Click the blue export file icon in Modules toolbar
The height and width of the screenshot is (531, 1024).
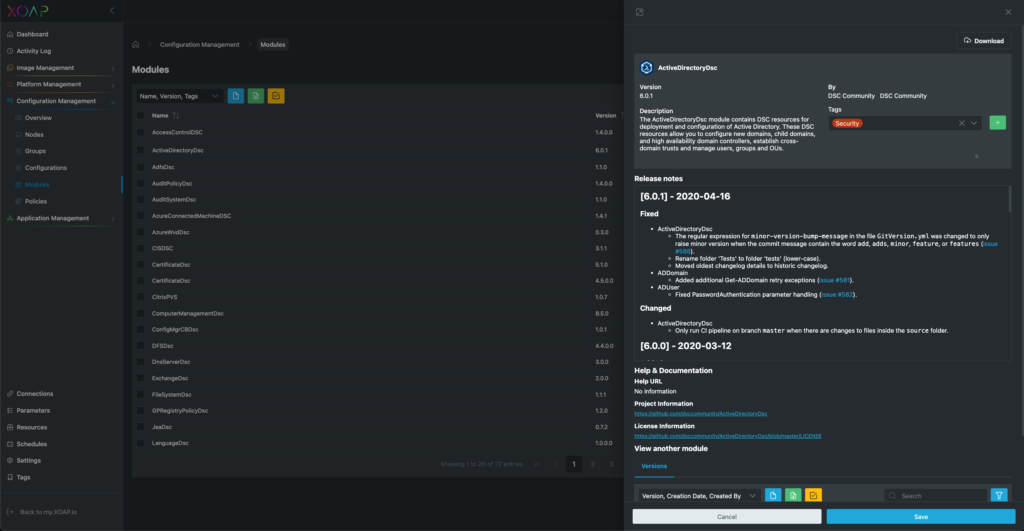tap(236, 96)
